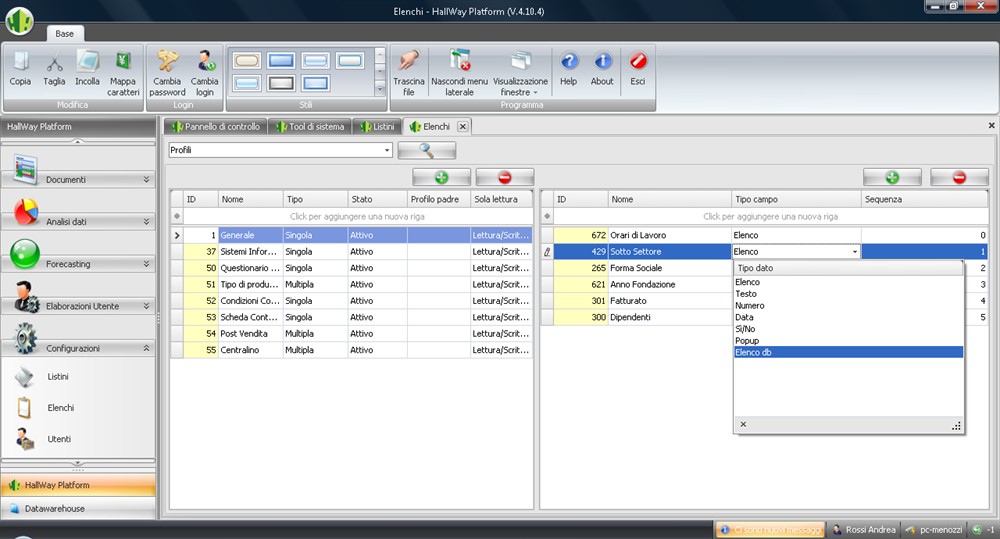
Task: Expand the Documenti sidebar group
Action: pos(78,180)
